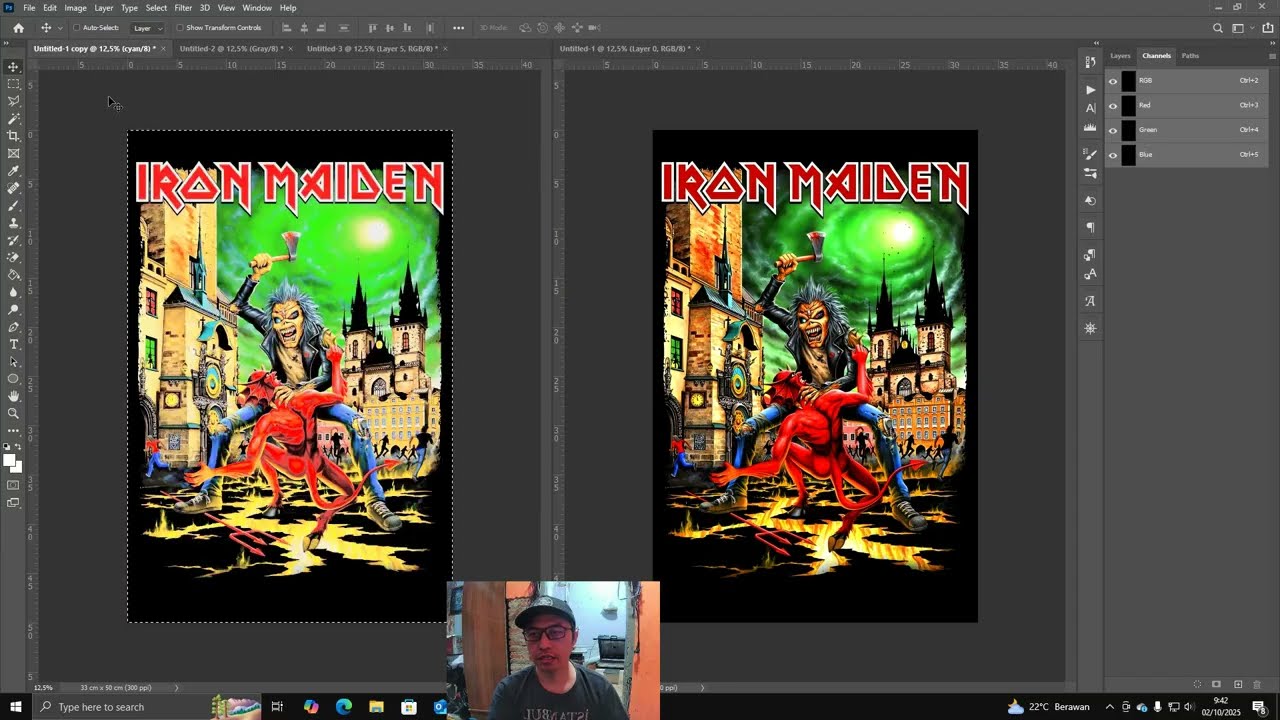This screenshot has width=1280, height=720.
Task: Select the Move tool in the left toolbar
Action: click(x=13, y=67)
